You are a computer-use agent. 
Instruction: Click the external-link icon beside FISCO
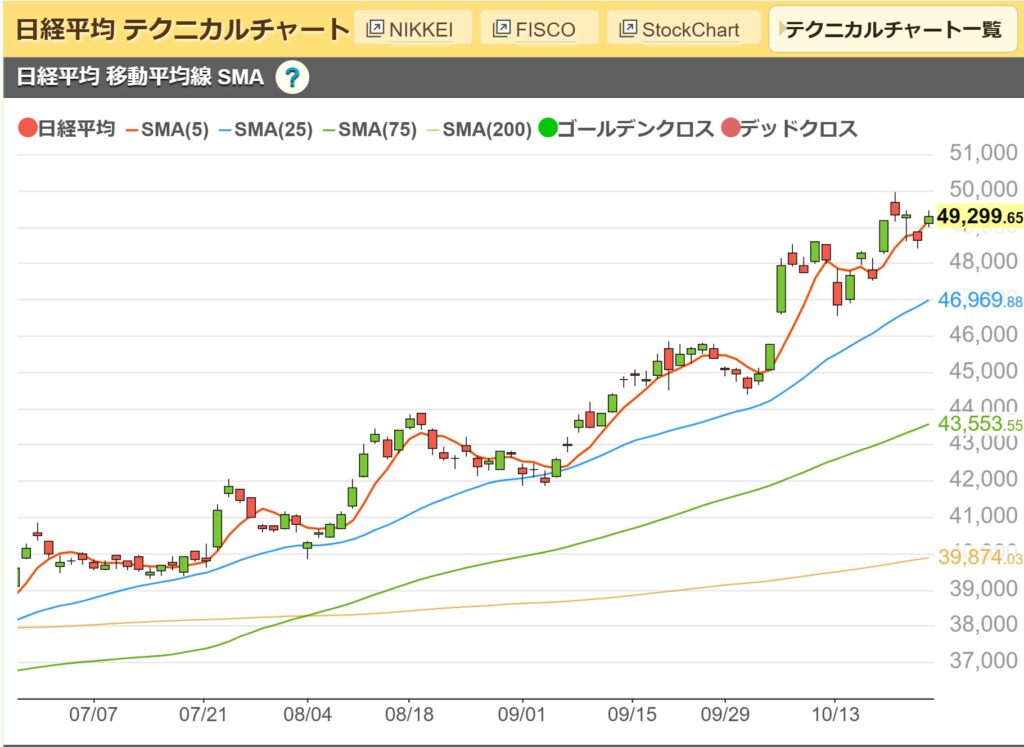pyautogui.click(x=502, y=29)
